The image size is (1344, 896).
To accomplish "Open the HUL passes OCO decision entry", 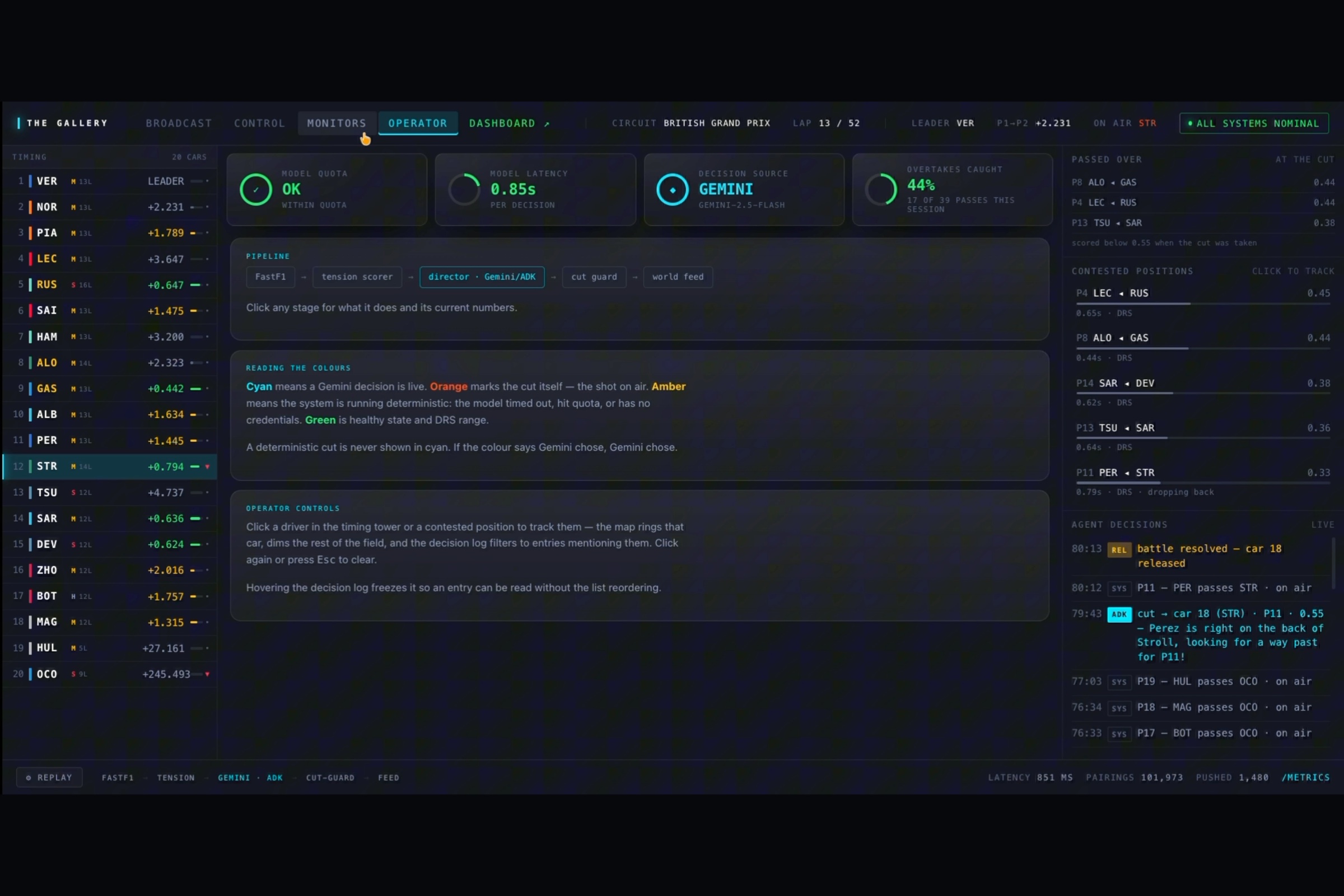I will pos(1200,681).
